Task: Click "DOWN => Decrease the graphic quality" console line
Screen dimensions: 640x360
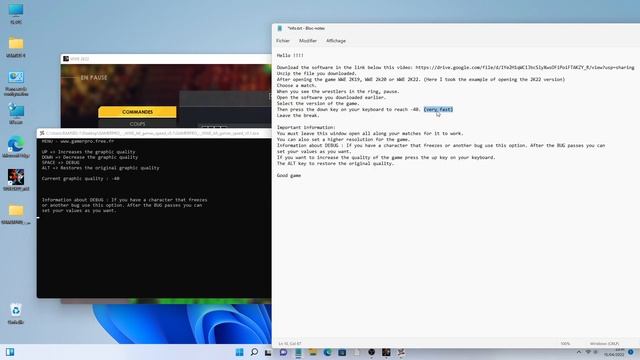Action: (90, 157)
